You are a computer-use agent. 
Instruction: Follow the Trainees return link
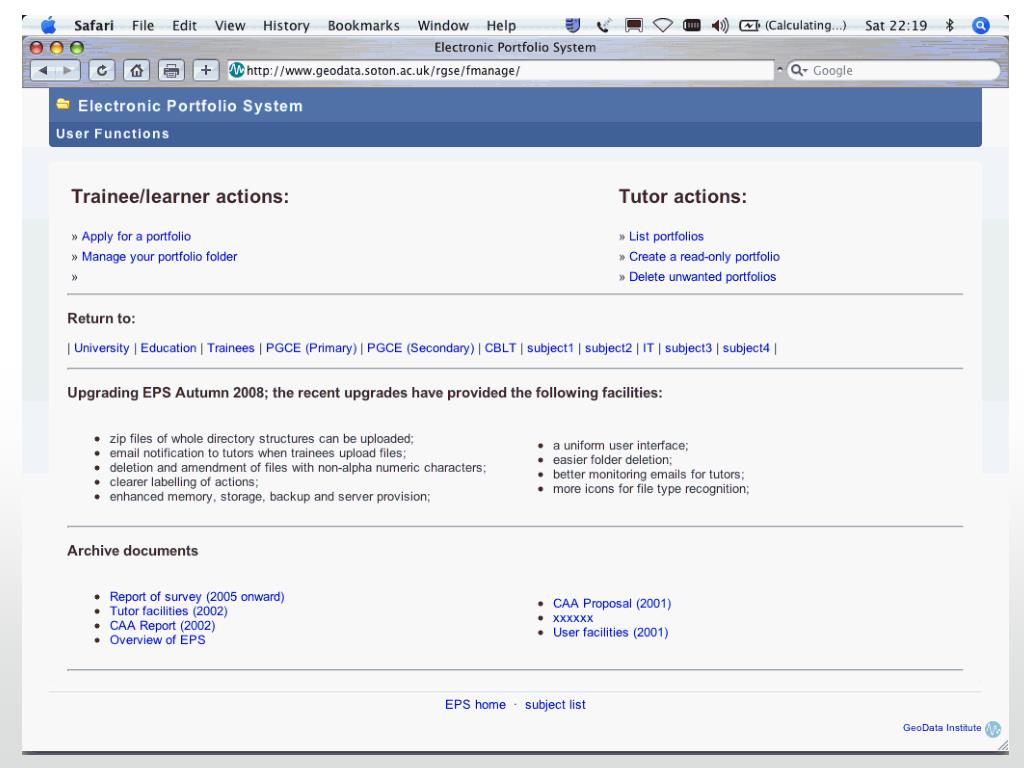[231, 348]
